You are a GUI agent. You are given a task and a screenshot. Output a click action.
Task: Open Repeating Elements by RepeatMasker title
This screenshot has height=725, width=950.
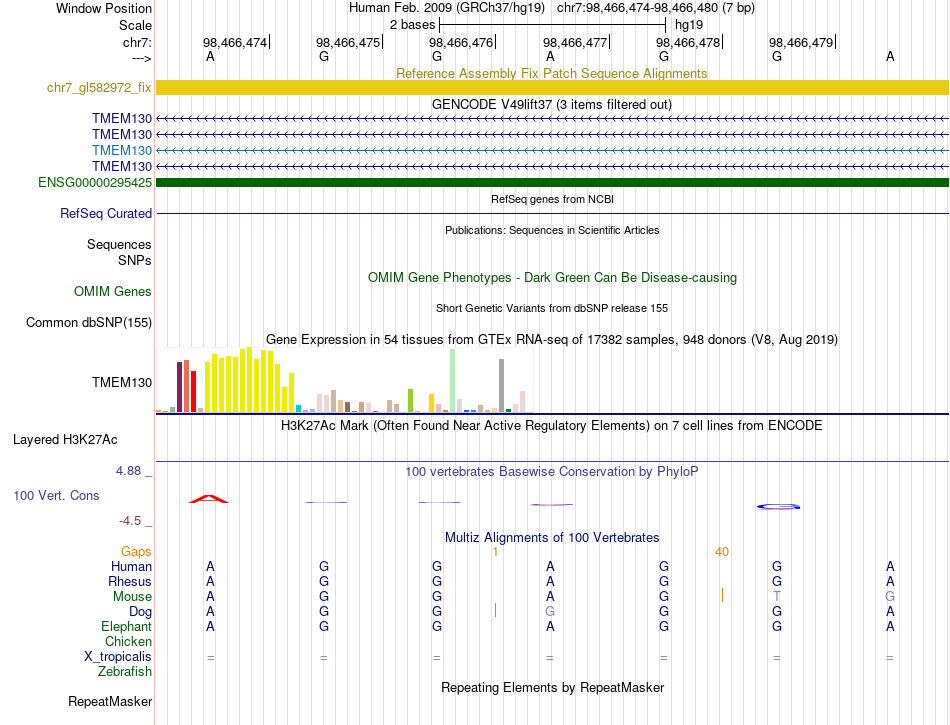click(x=552, y=687)
